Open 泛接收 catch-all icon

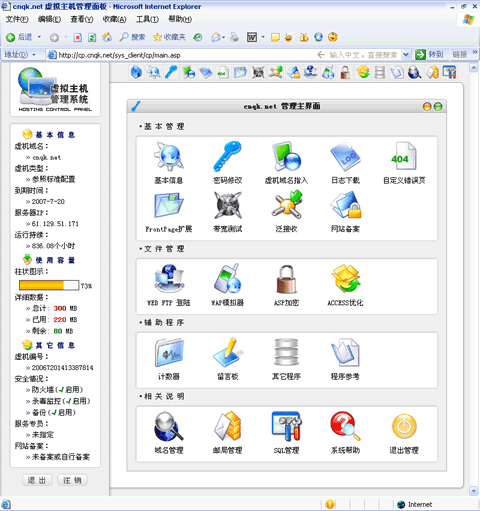286,205
